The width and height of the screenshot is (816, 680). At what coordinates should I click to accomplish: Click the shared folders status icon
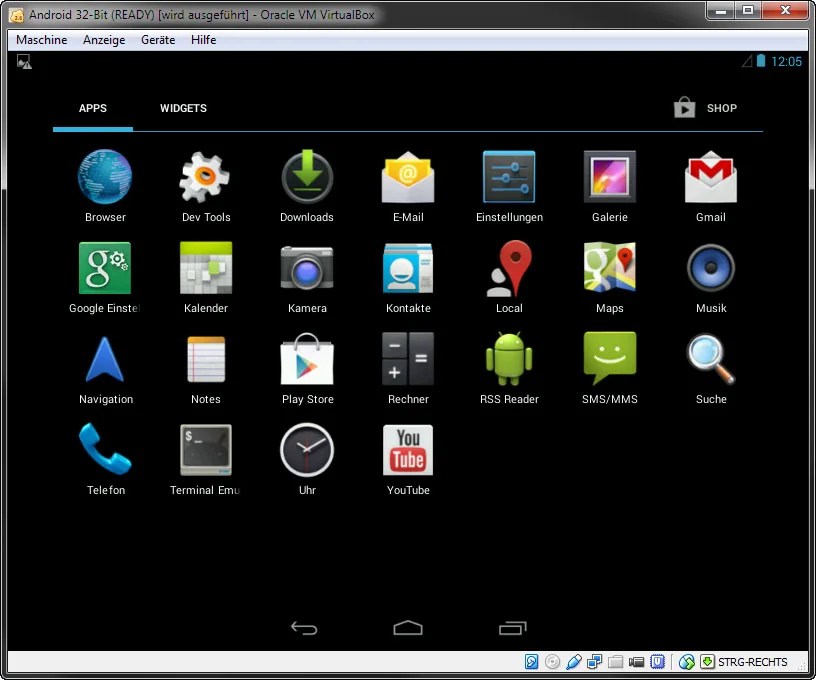point(615,662)
